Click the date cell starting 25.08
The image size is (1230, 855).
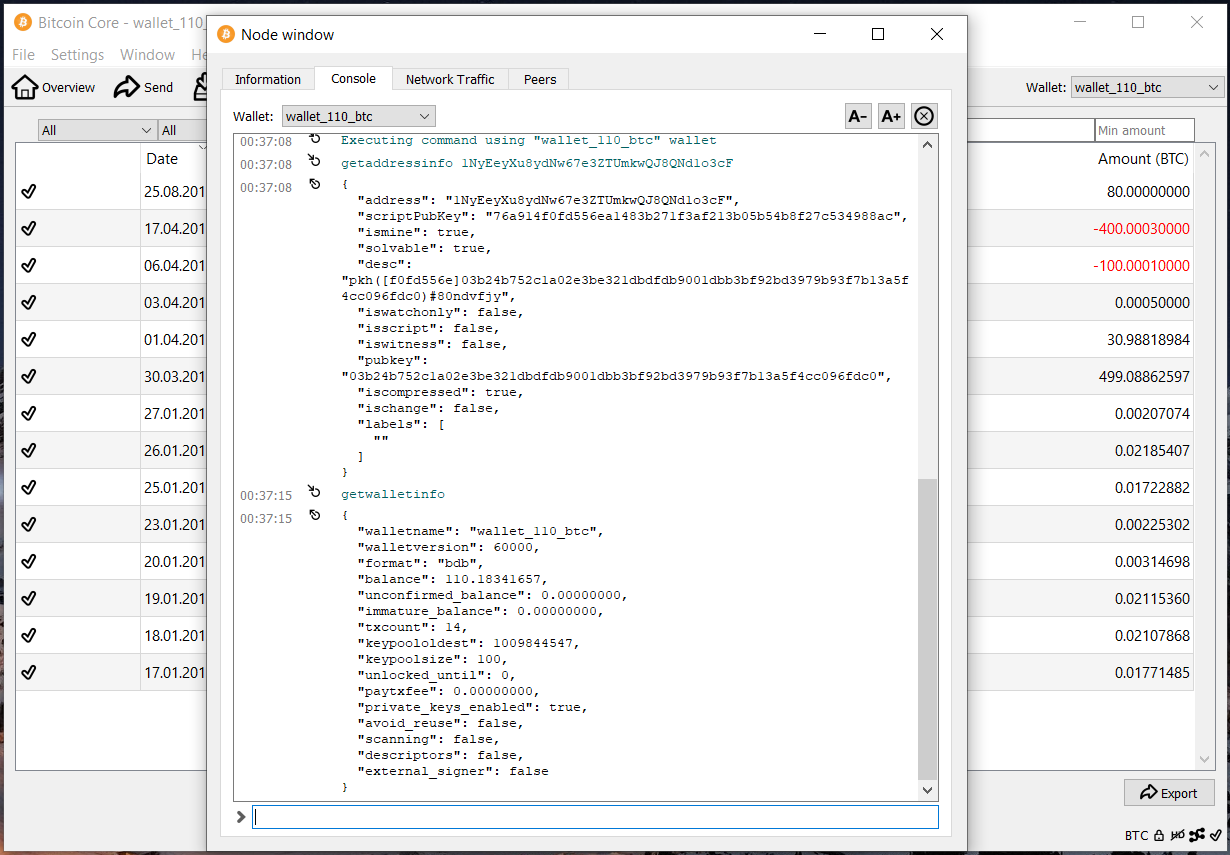point(174,192)
